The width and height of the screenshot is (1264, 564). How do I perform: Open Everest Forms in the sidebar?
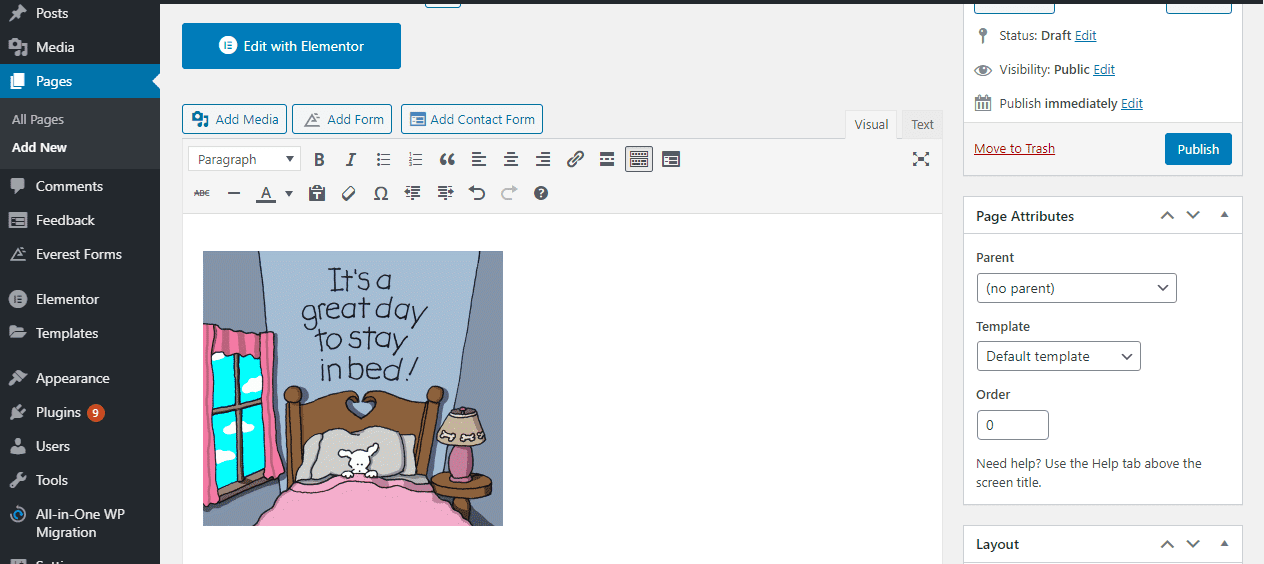point(80,254)
